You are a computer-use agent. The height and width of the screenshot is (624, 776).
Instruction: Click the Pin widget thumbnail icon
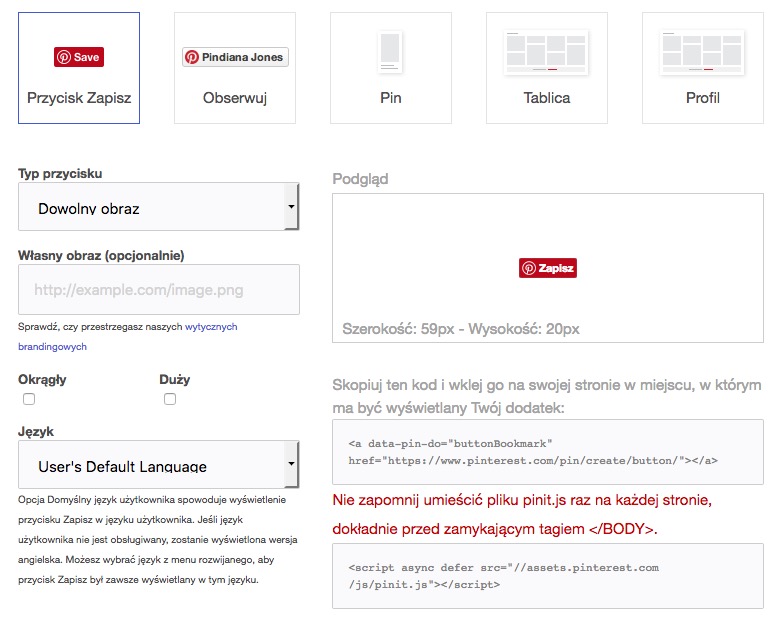click(x=390, y=52)
